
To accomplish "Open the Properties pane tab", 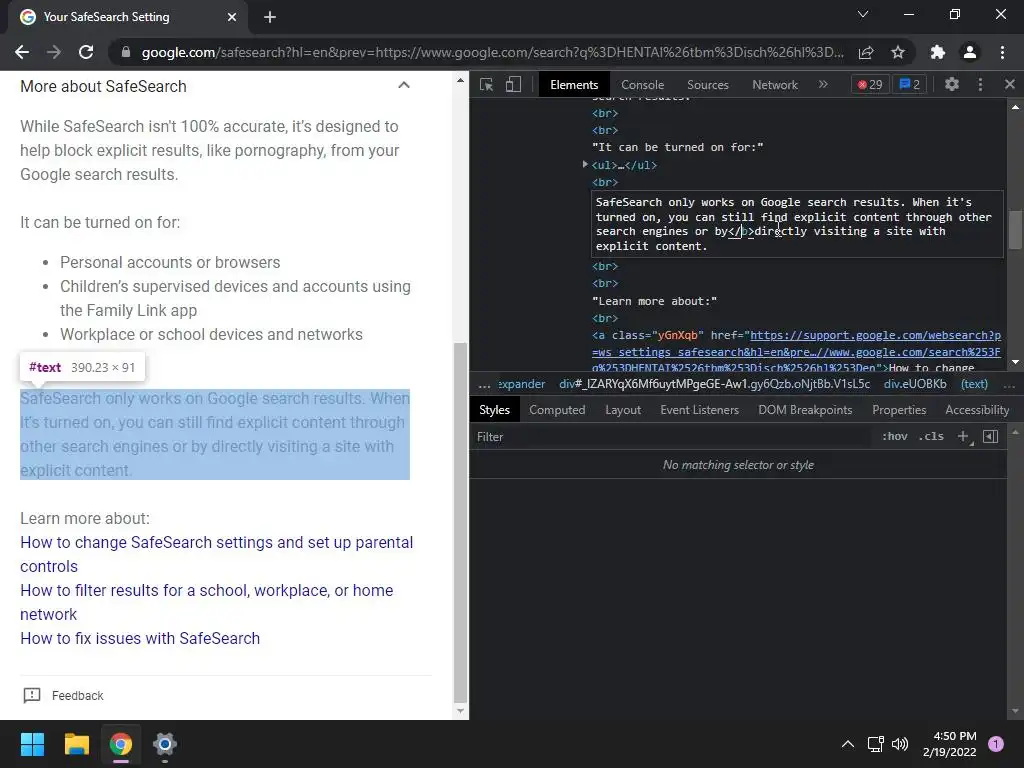I will [899, 410].
